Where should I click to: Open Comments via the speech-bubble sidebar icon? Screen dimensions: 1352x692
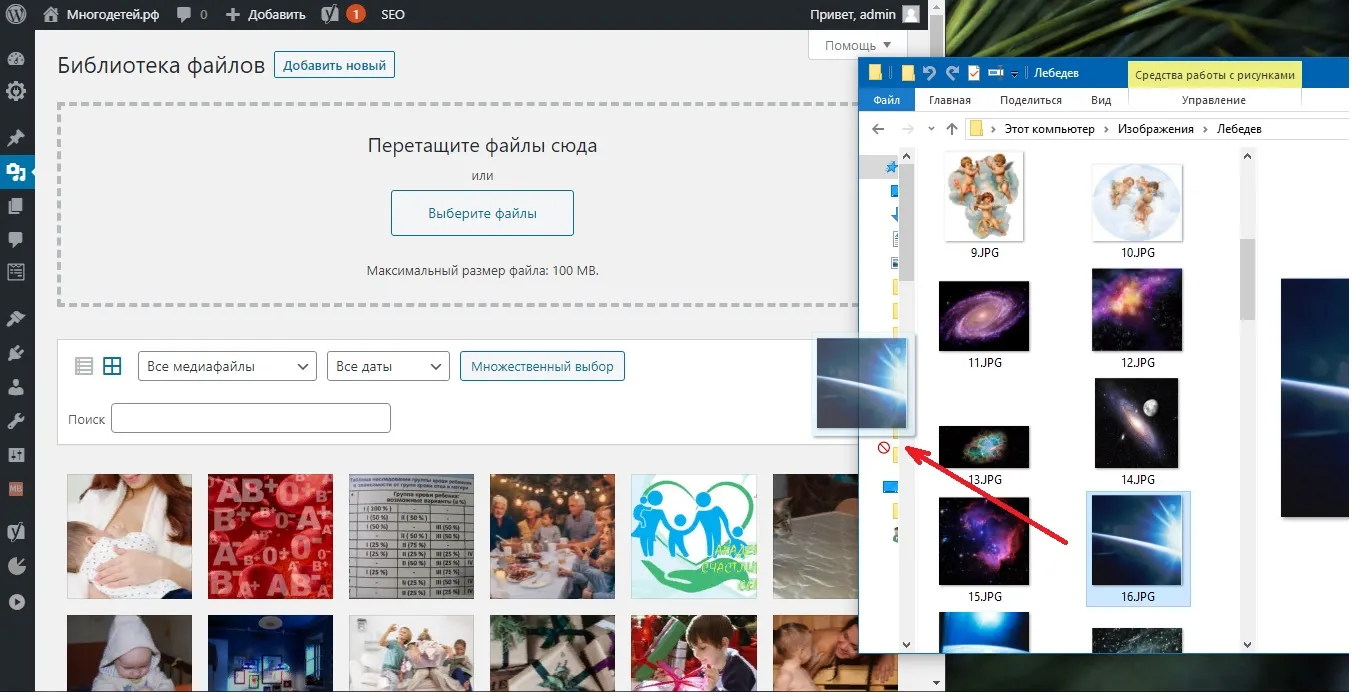16,239
